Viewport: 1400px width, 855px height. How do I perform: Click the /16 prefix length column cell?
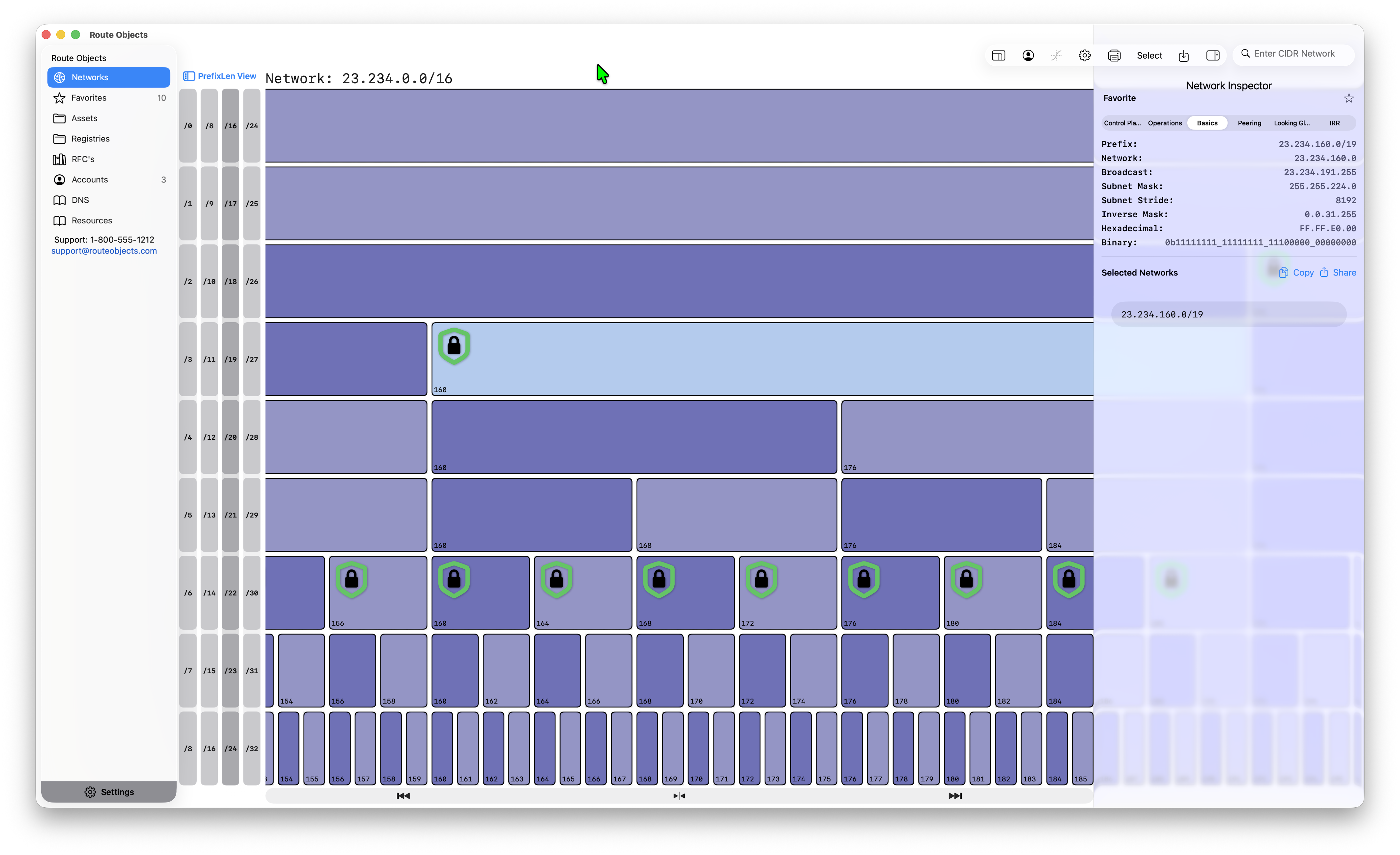[x=230, y=125]
